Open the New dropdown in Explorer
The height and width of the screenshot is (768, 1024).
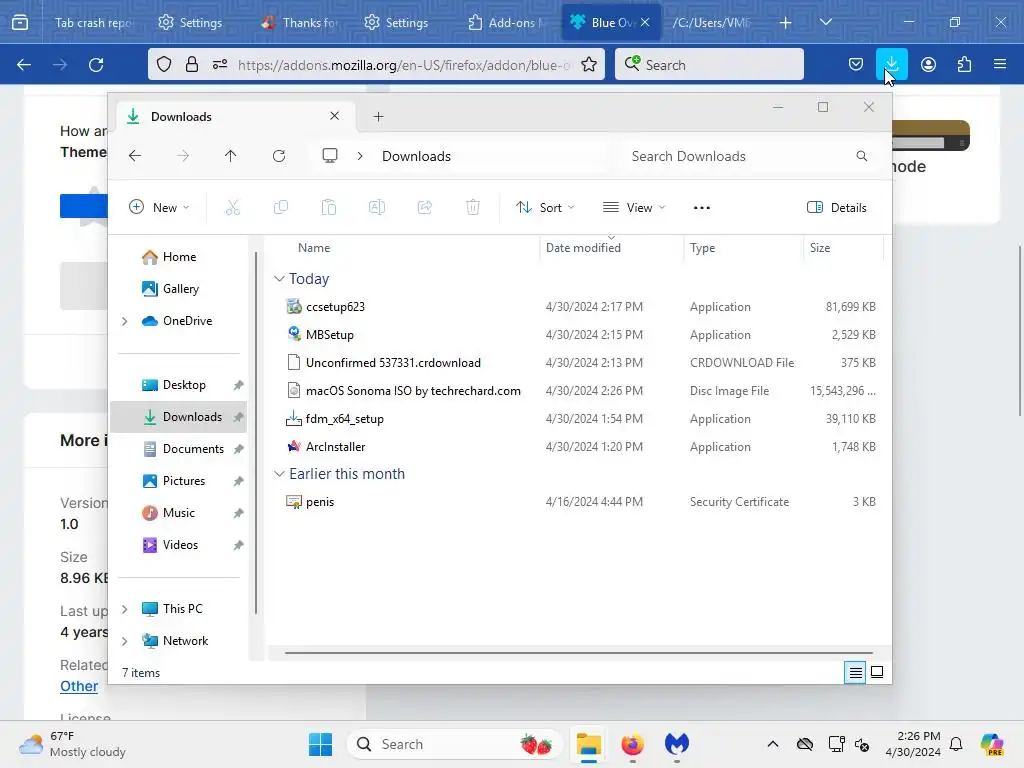[159, 208]
